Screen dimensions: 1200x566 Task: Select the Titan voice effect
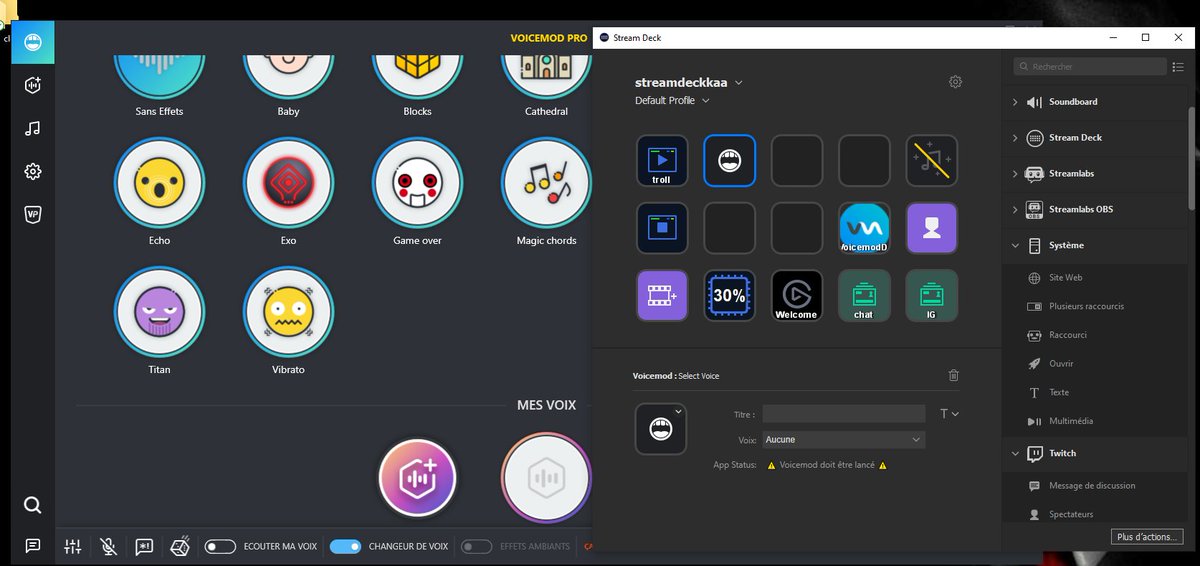(x=159, y=312)
